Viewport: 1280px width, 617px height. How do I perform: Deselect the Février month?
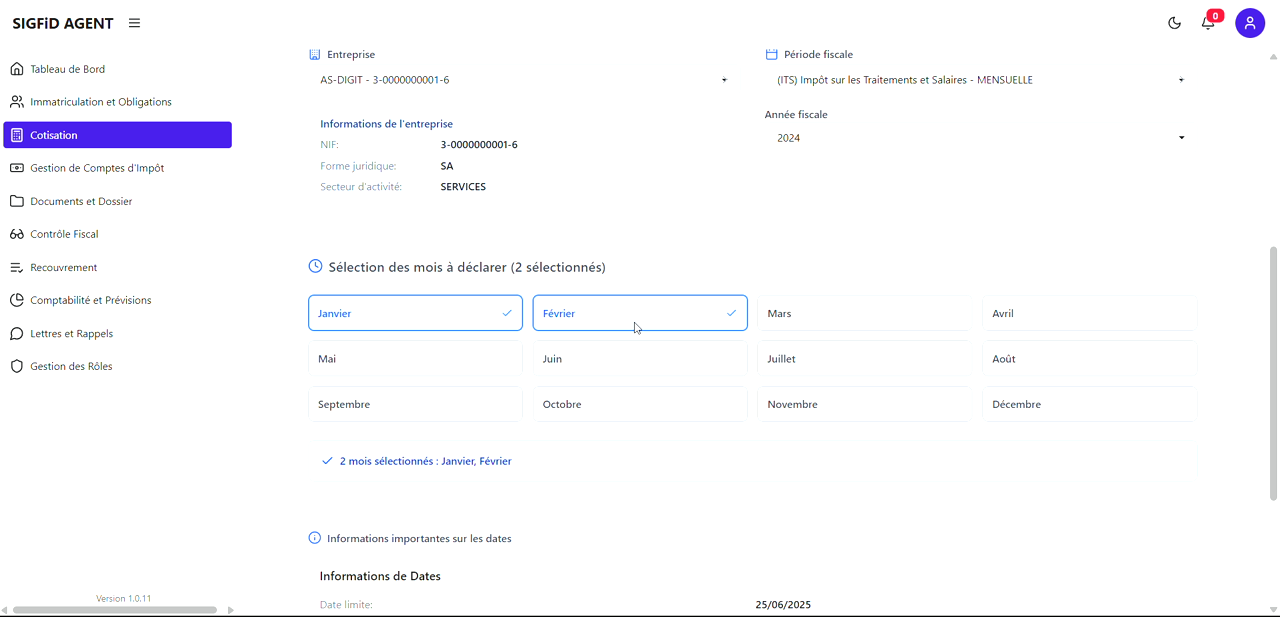(x=640, y=313)
